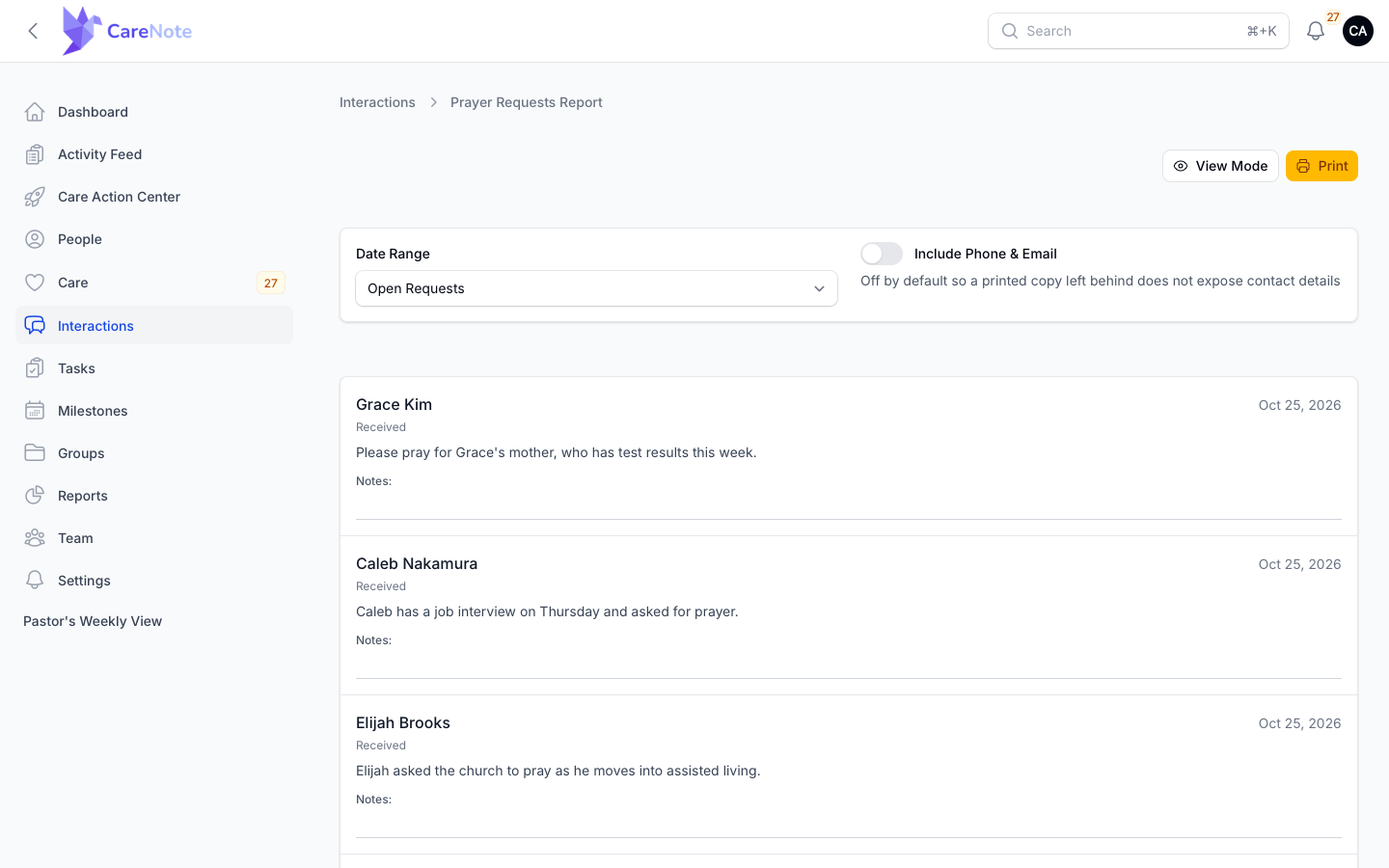This screenshot has width=1389, height=868.
Task: Click Caleb's job interview prayer text
Action: pos(547,611)
